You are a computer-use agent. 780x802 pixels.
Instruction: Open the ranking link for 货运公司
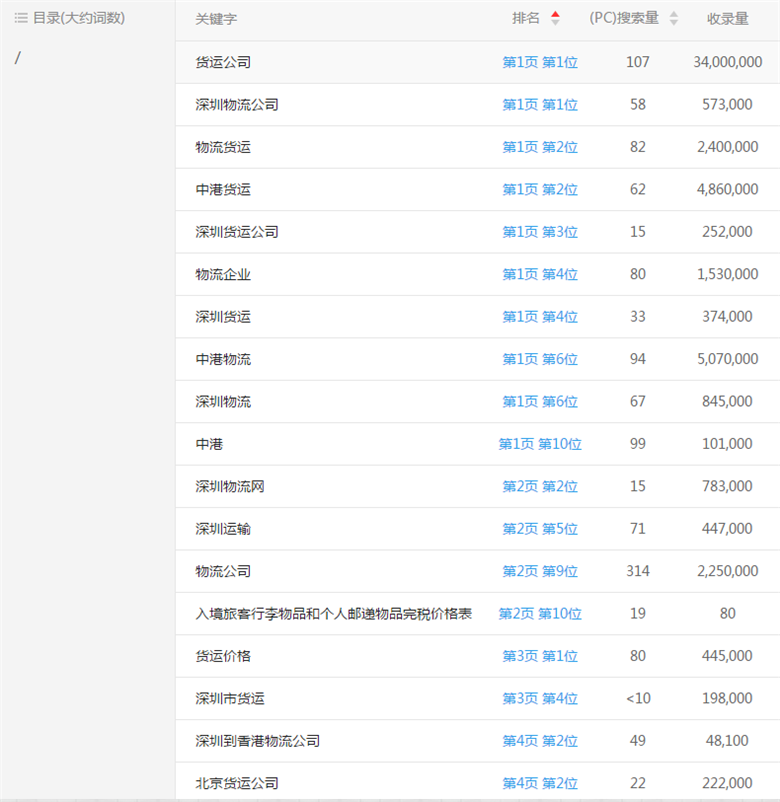click(539, 62)
